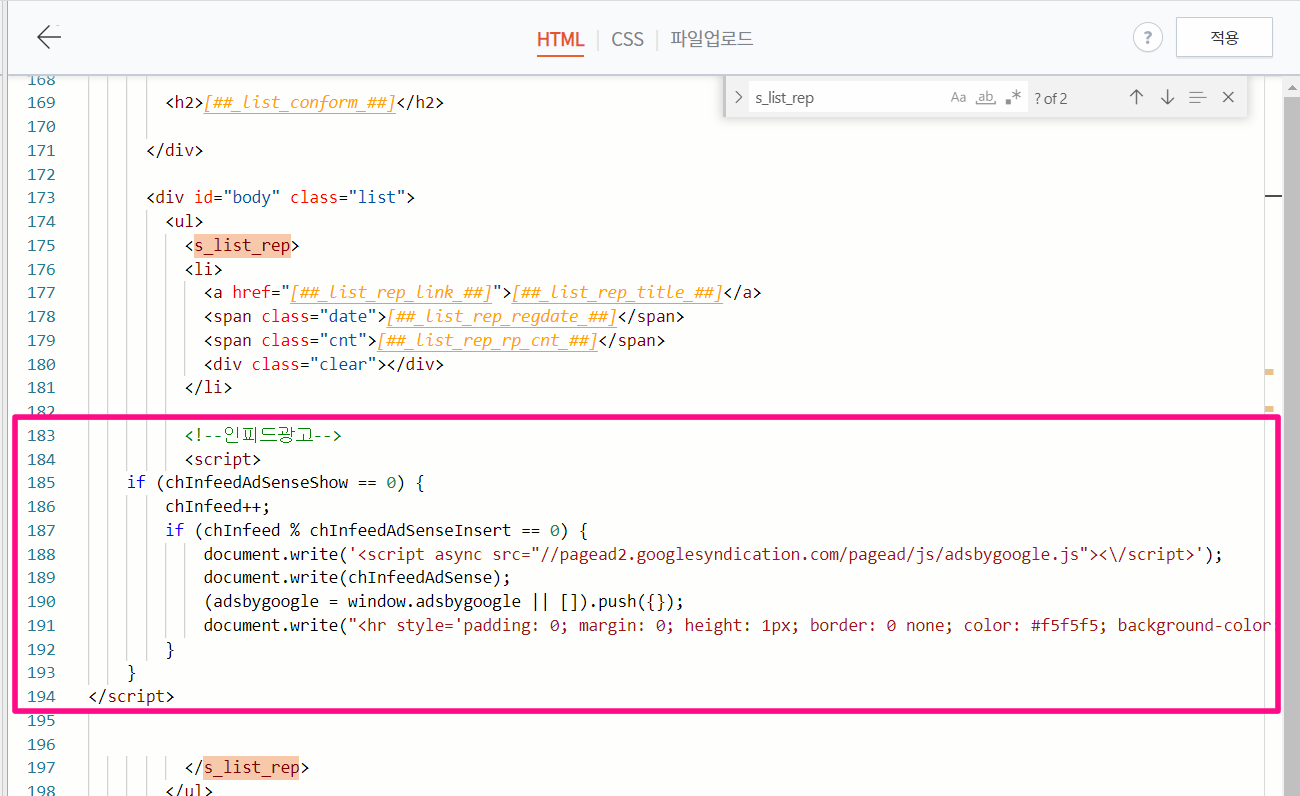
Task: Click the [##_list_rep_regdate_##] placeholder
Action: (x=502, y=317)
